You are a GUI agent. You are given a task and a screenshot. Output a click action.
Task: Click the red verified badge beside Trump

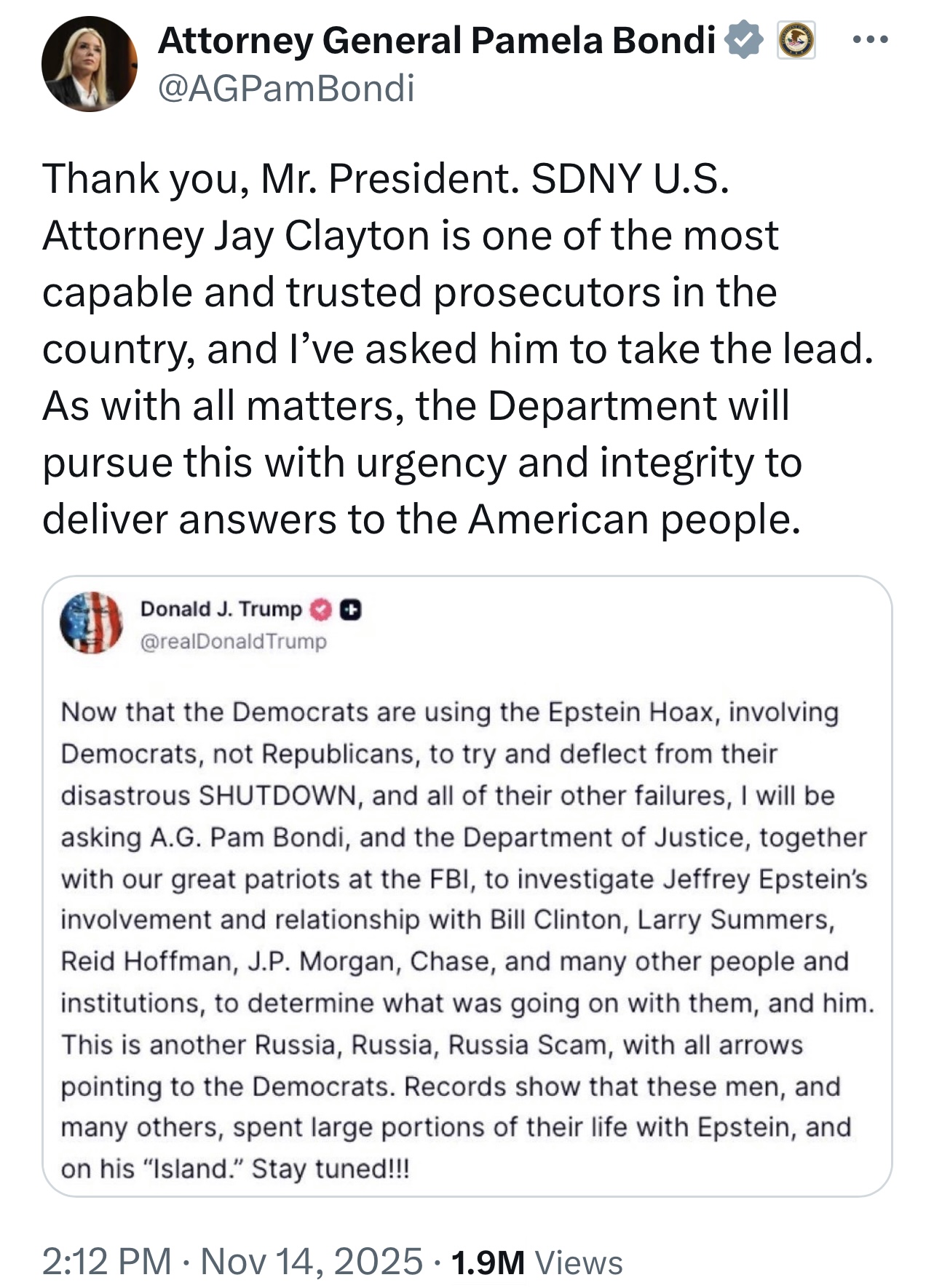pyautogui.click(x=321, y=610)
